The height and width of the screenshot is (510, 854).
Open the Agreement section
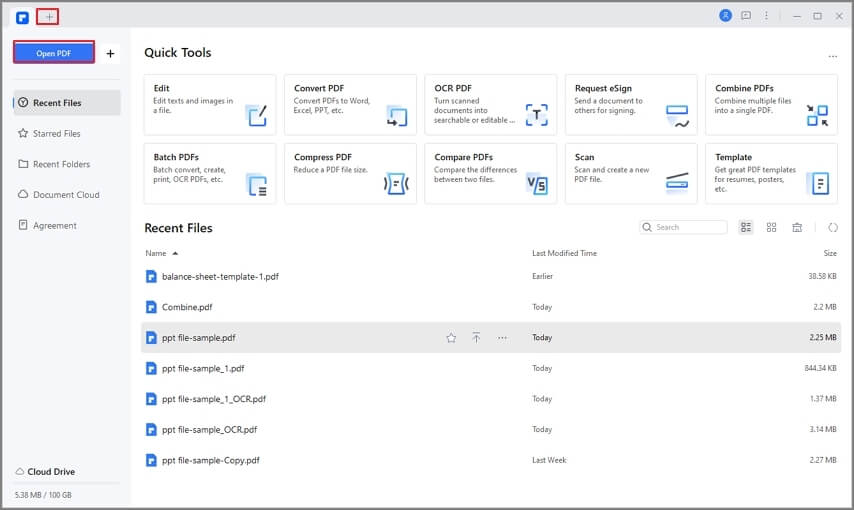click(x=67, y=225)
